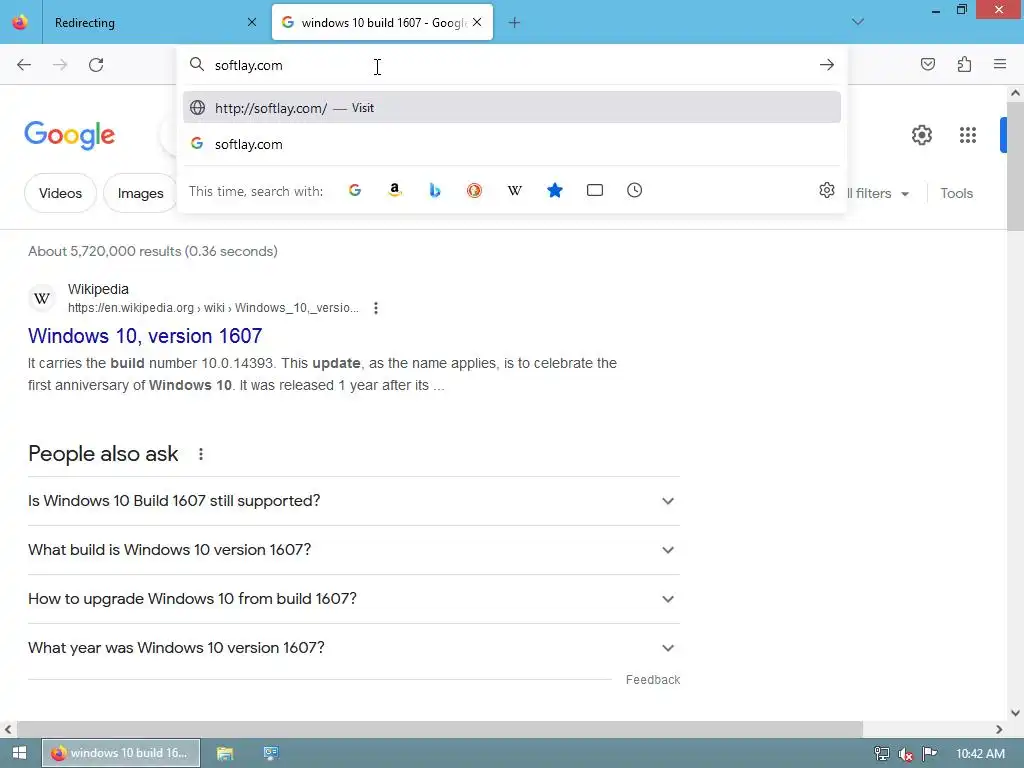Screen dimensions: 1024x768
Task: Expand 'Is Windows 10 Build 1607 still supported?'
Action: coord(354,501)
